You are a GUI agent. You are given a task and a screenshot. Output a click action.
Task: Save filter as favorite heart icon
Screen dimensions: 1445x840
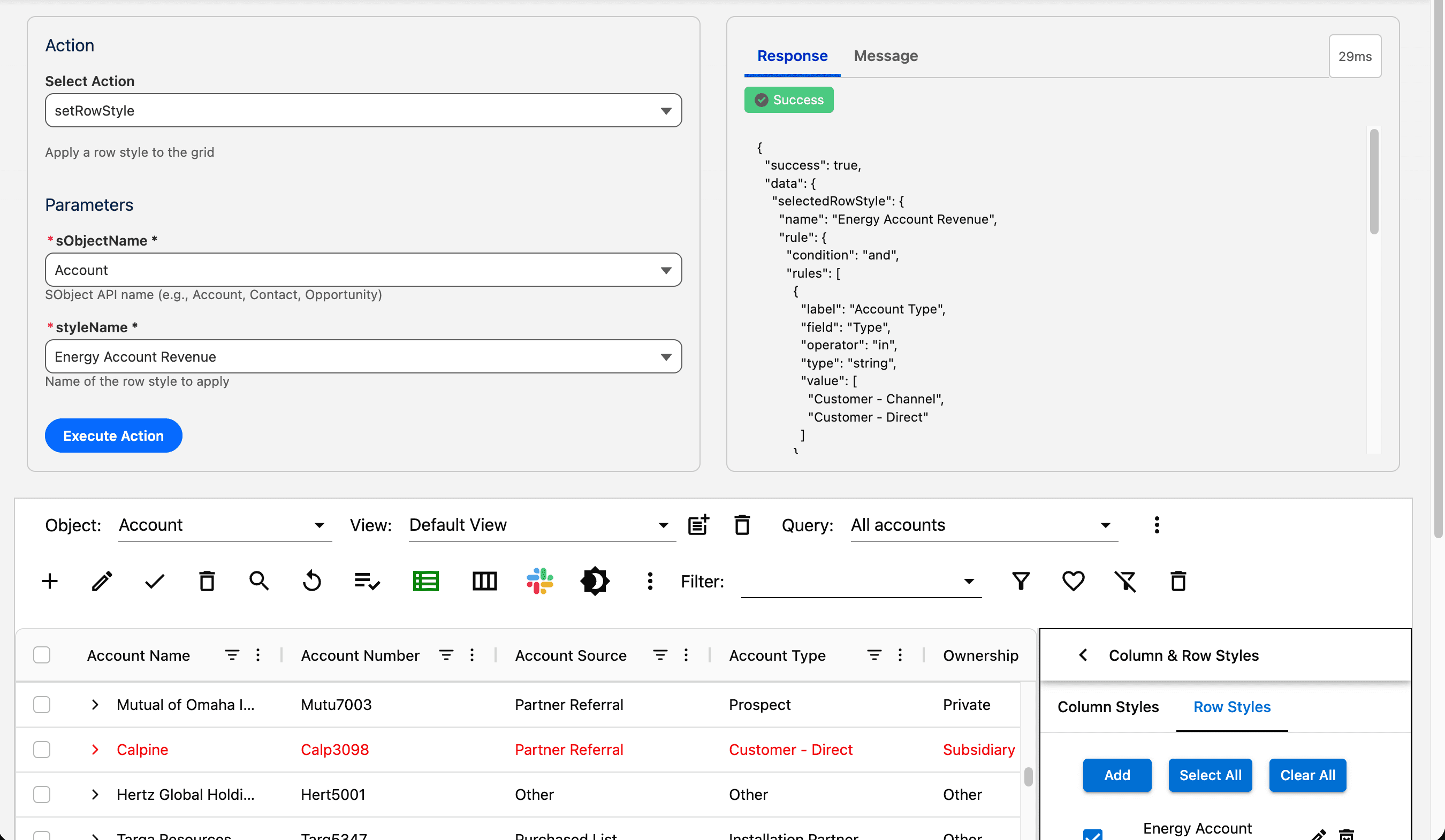point(1073,581)
